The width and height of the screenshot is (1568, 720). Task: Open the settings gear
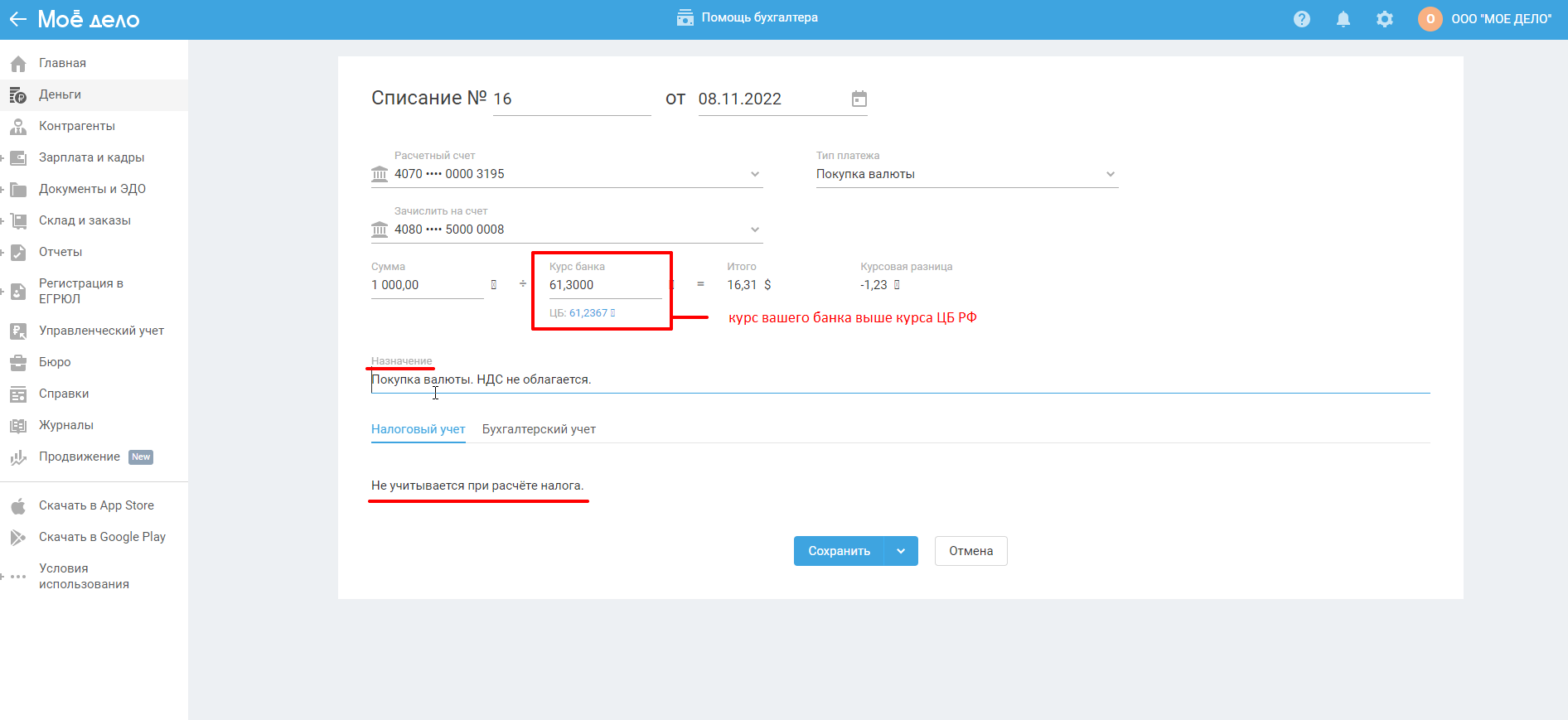(x=1385, y=19)
